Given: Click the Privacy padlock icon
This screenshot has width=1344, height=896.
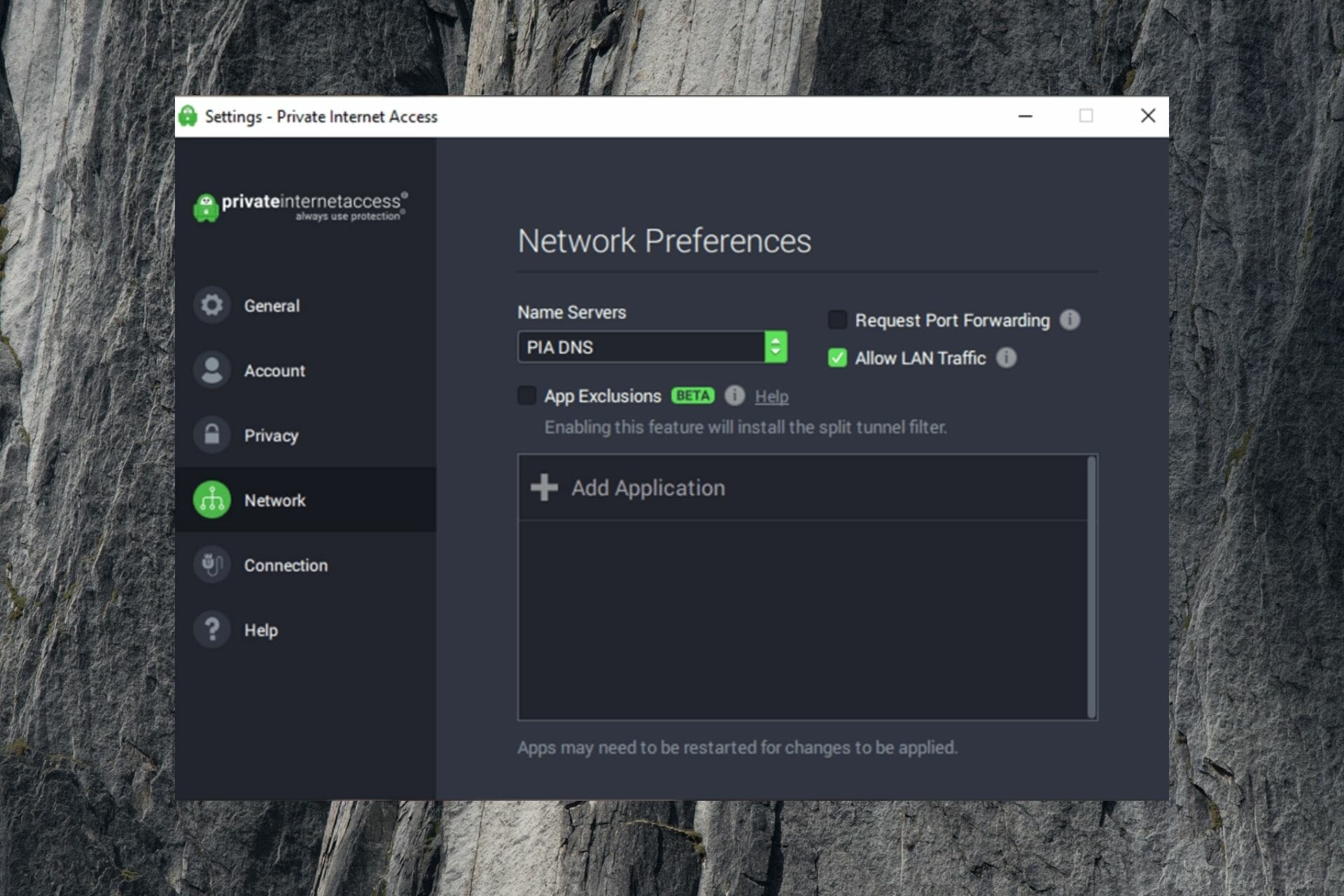Looking at the screenshot, I should [211, 435].
